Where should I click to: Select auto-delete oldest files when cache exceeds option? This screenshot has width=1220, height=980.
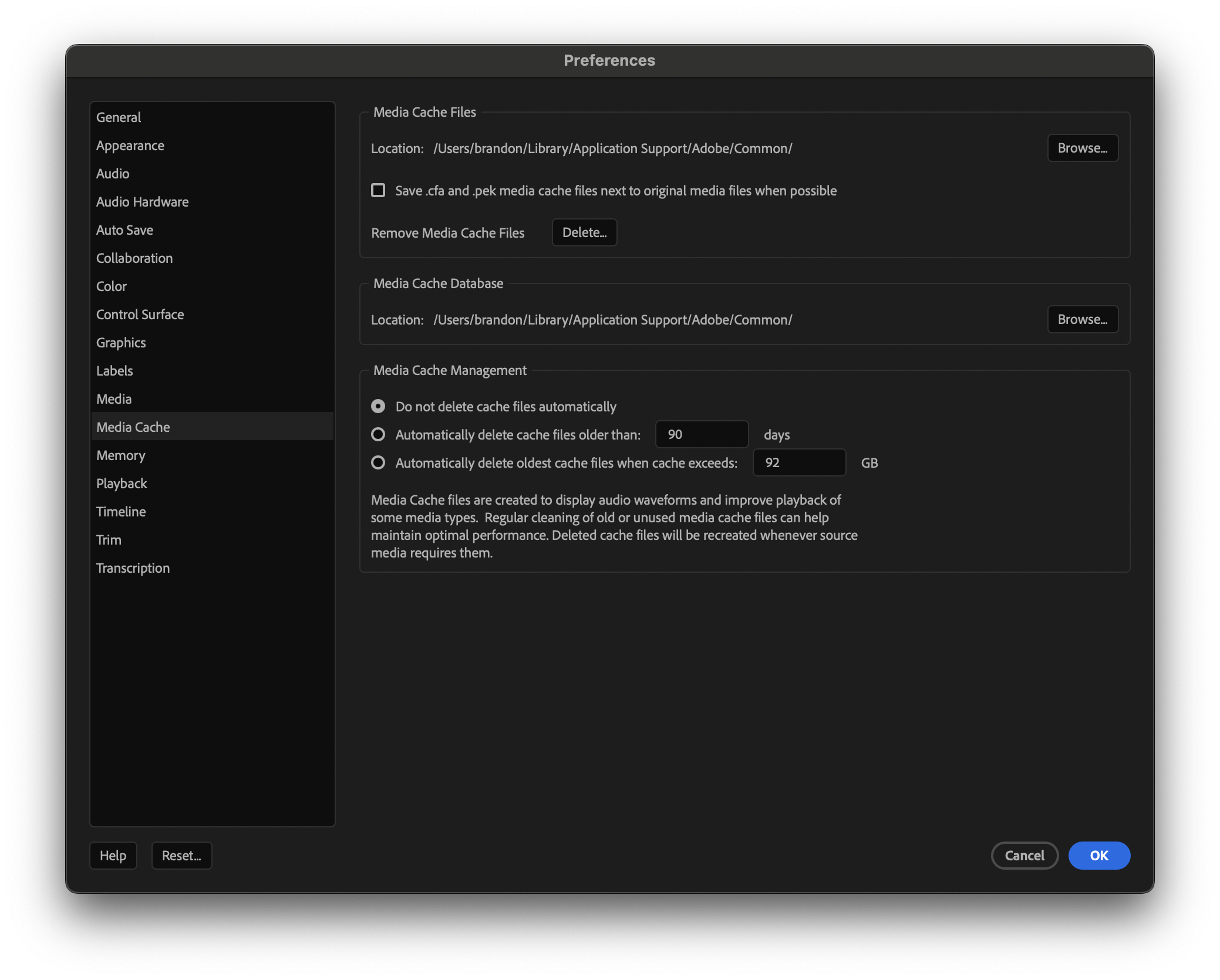pyautogui.click(x=378, y=462)
